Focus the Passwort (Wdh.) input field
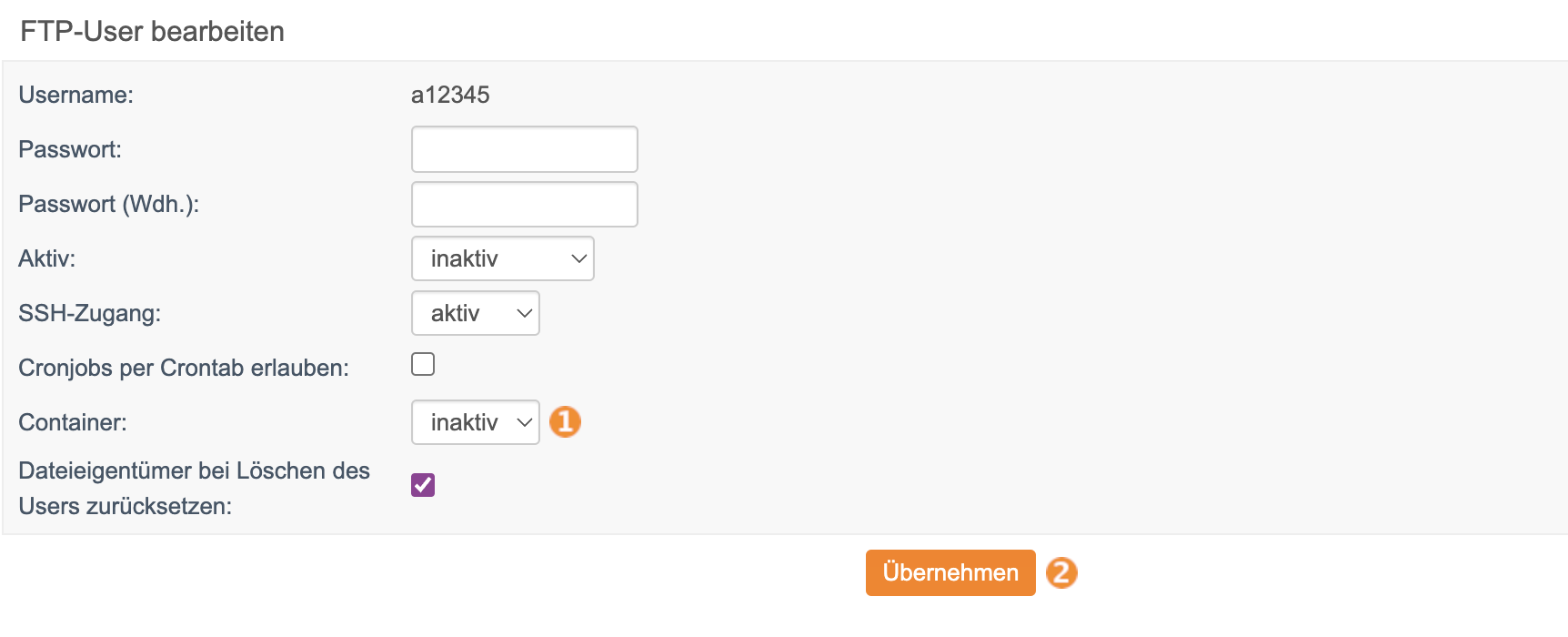The width and height of the screenshot is (1568, 637). point(525,204)
